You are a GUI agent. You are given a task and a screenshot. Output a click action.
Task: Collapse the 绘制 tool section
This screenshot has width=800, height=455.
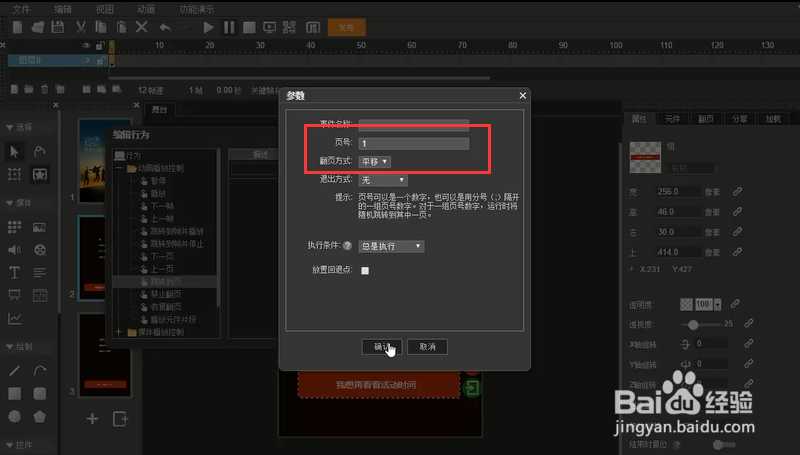(10, 347)
